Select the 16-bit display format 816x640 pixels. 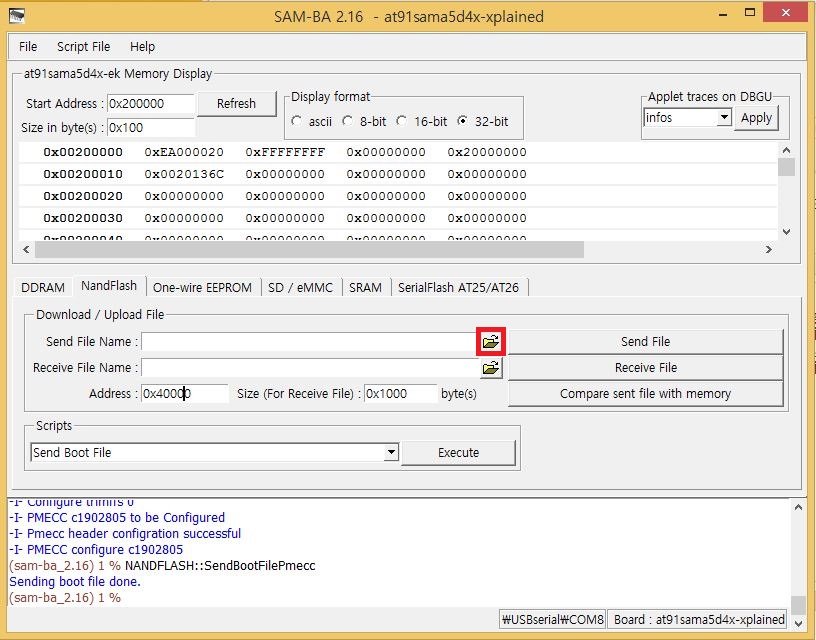[401, 121]
